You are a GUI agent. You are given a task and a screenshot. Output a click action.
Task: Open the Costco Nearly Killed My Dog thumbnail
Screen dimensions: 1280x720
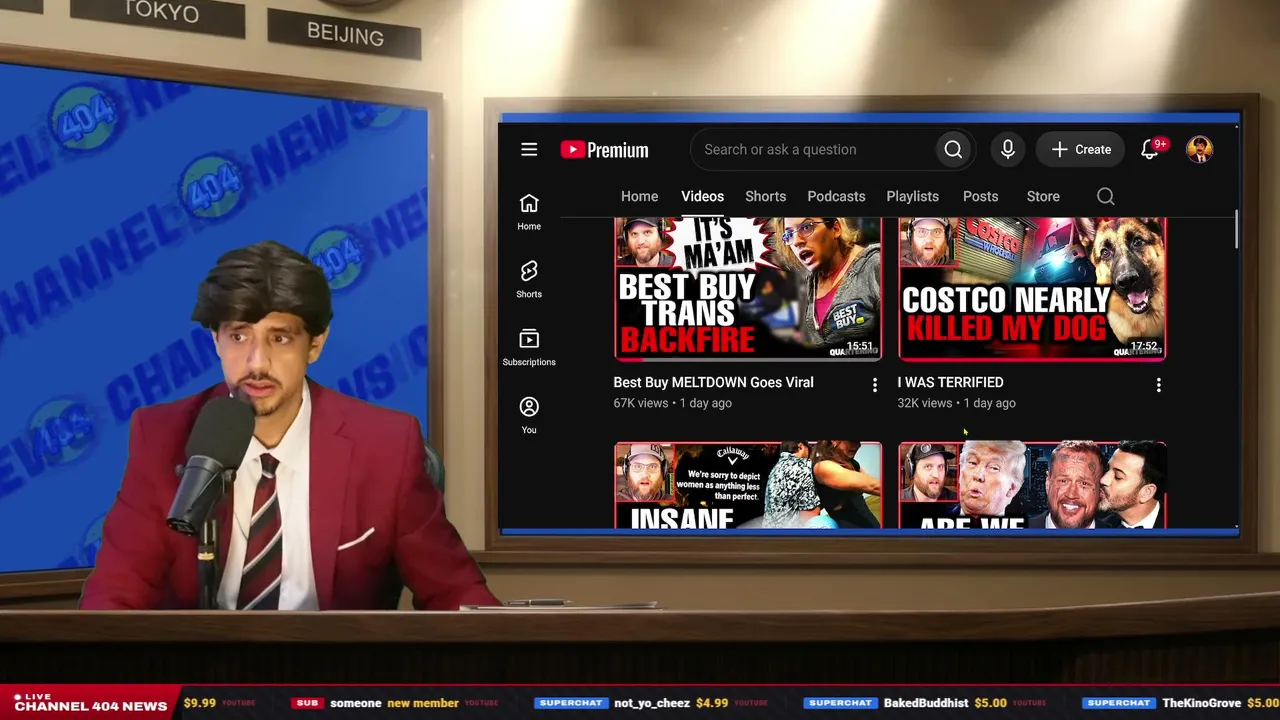click(1032, 288)
